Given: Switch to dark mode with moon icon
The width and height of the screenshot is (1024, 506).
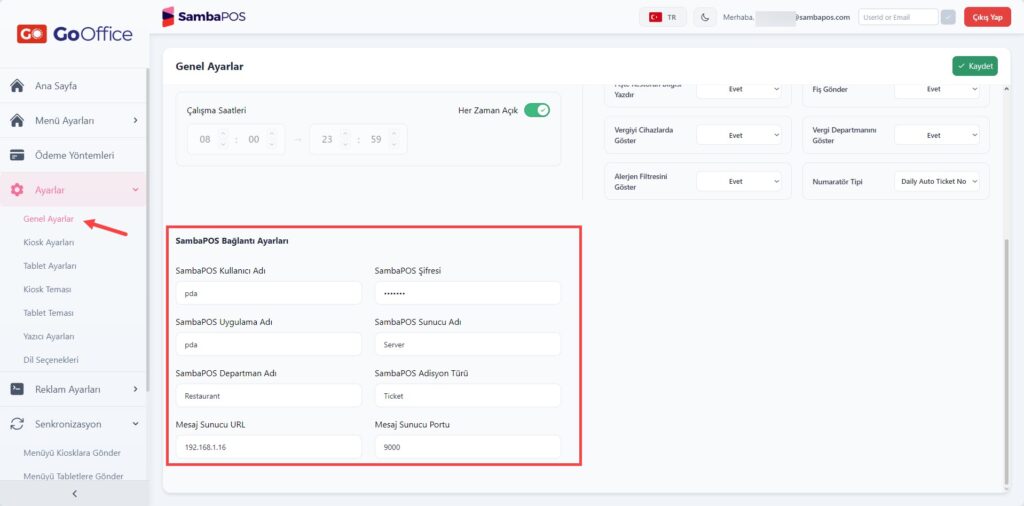Looking at the screenshot, I should (x=705, y=18).
